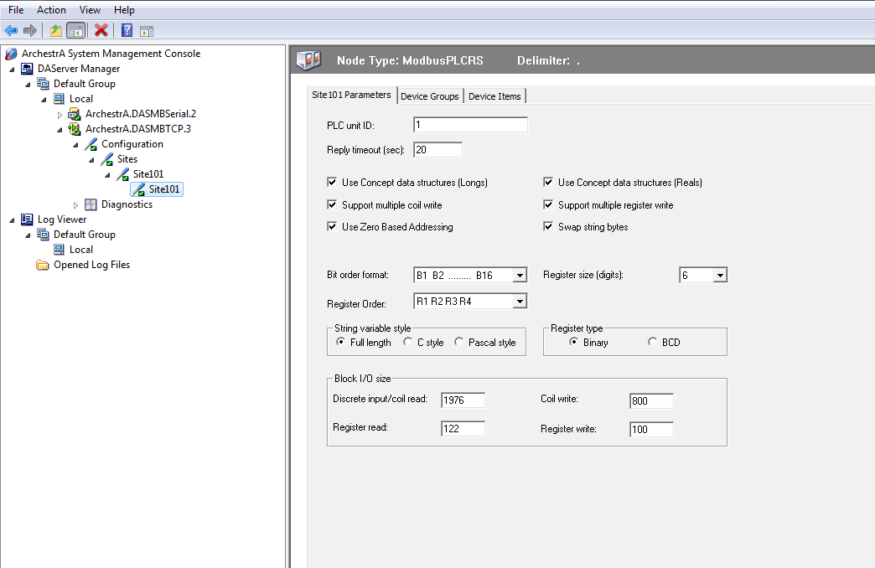
Task: Toggle the Show/Hide console tree icon
Action: pyautogui.click(x=76, y=30)
